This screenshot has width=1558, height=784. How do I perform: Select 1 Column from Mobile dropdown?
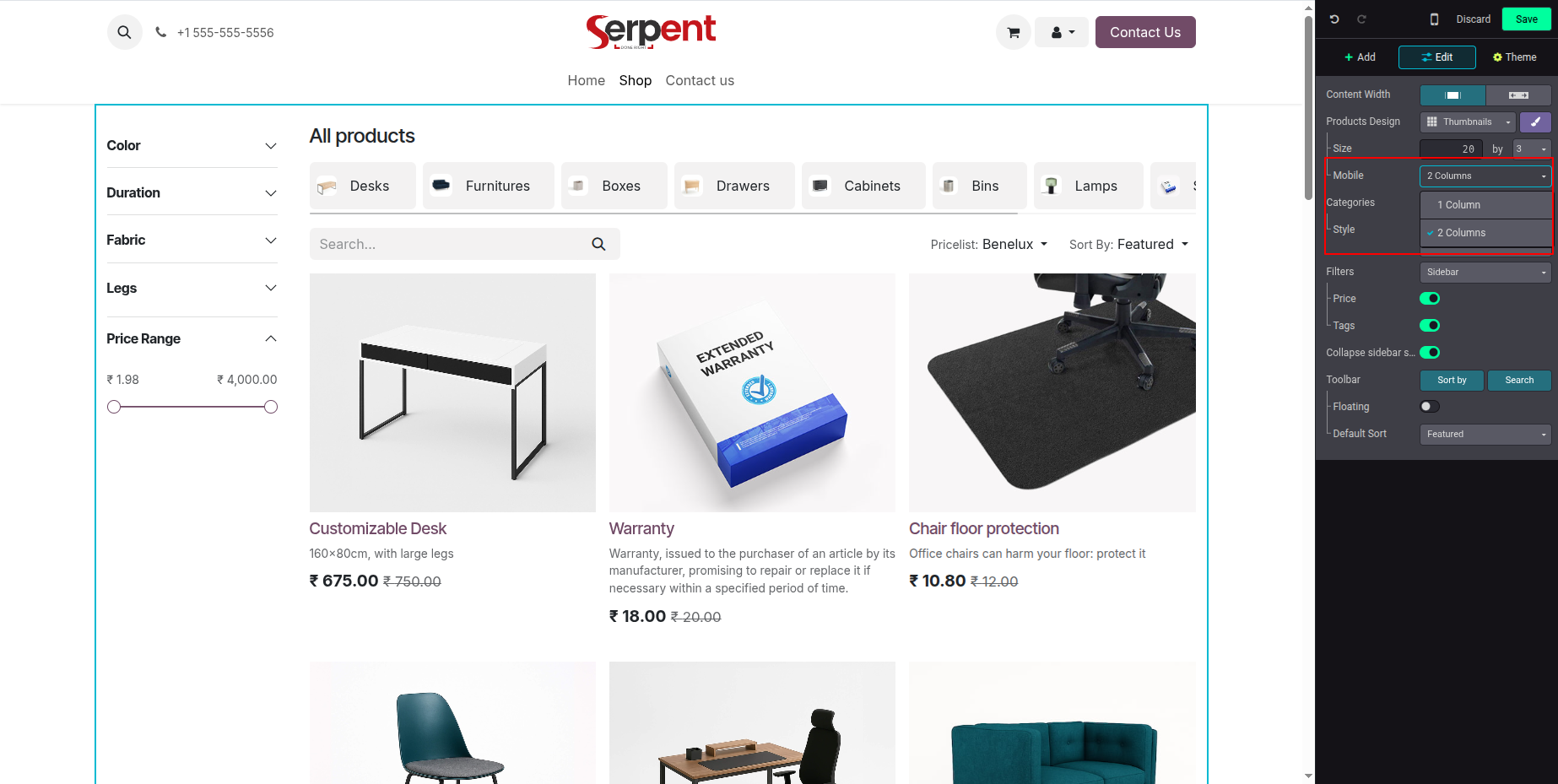(x=1485, y=205)
